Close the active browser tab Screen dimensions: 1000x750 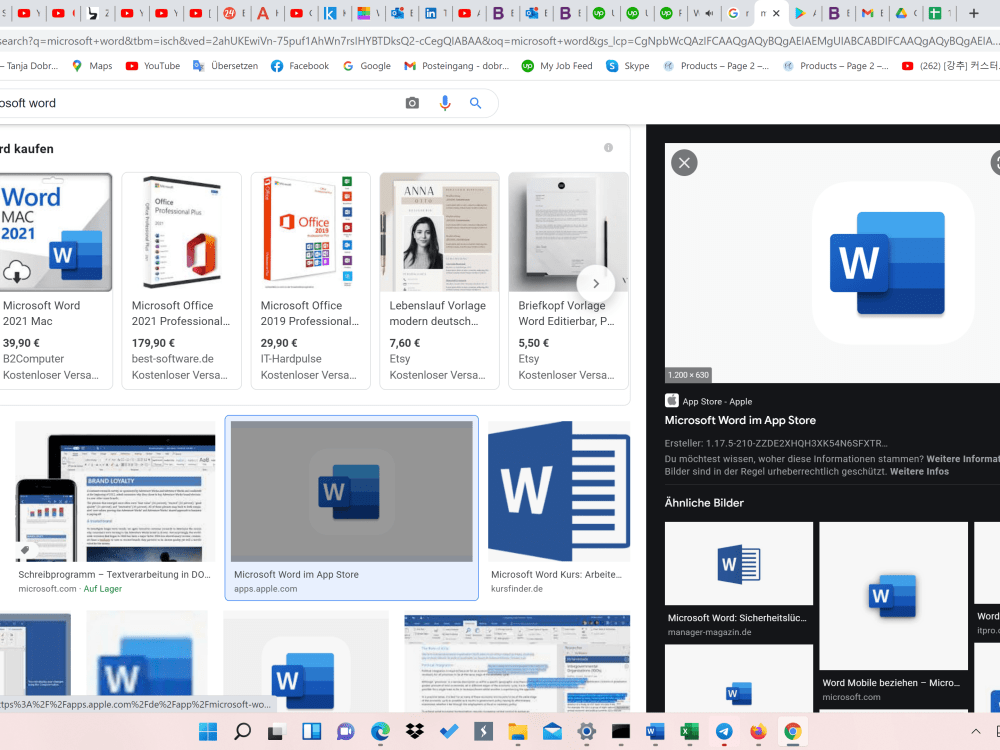pyautogui.click(x=776, y=13)
